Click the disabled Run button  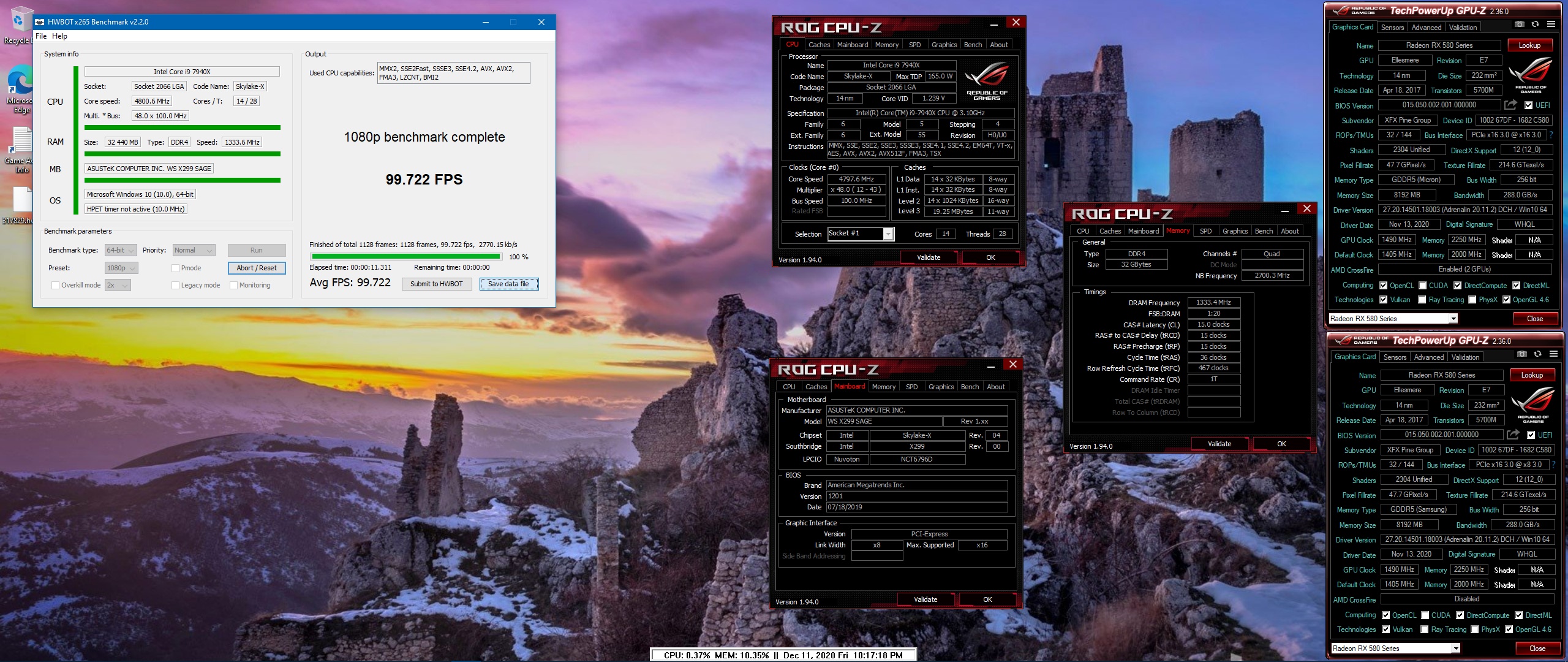coord(257,250)
